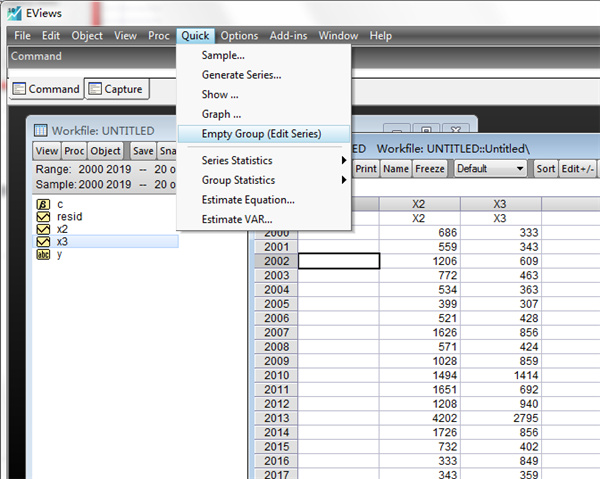Click the Sort button
600x479 pixels.
545,169
